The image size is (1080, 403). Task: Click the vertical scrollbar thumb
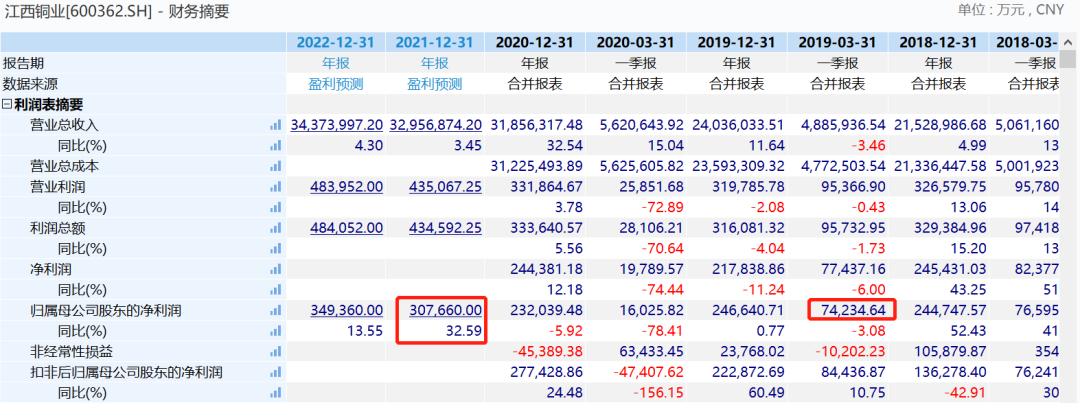[x=1069, y=61]
